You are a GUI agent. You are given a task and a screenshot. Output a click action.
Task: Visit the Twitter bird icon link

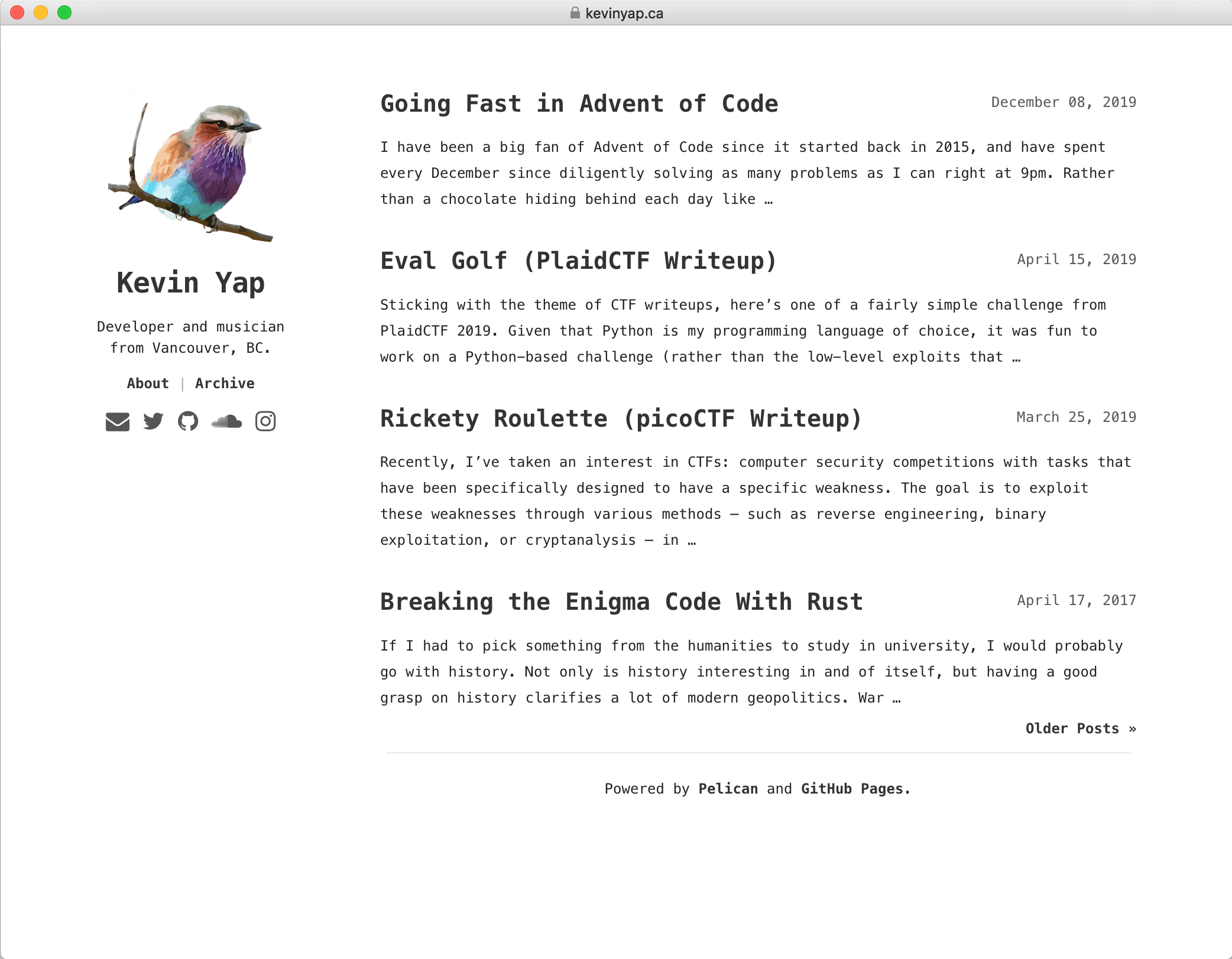pyautogui.click(x=153, y=421)
